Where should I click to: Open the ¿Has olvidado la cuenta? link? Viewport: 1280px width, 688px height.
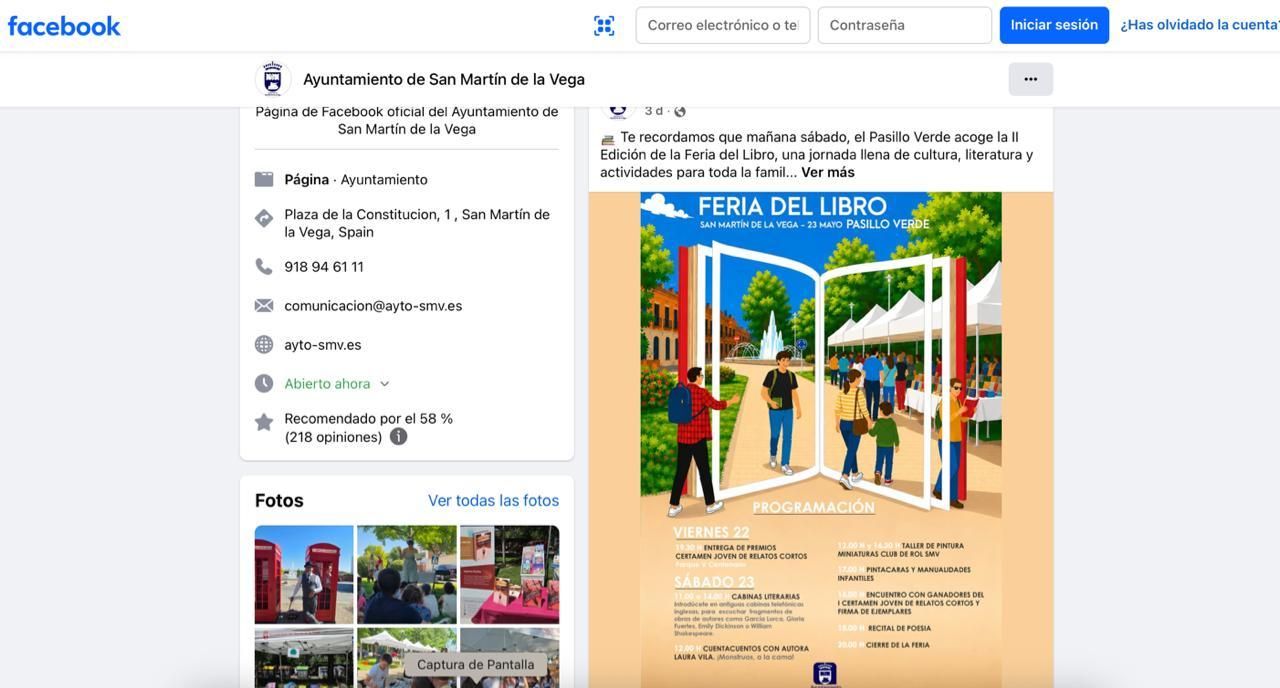(x=1200, y=25)
